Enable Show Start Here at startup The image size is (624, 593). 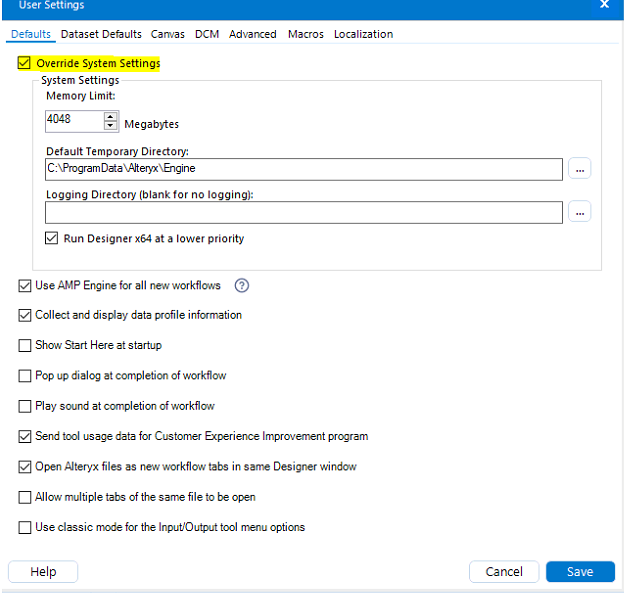(25, 345)
